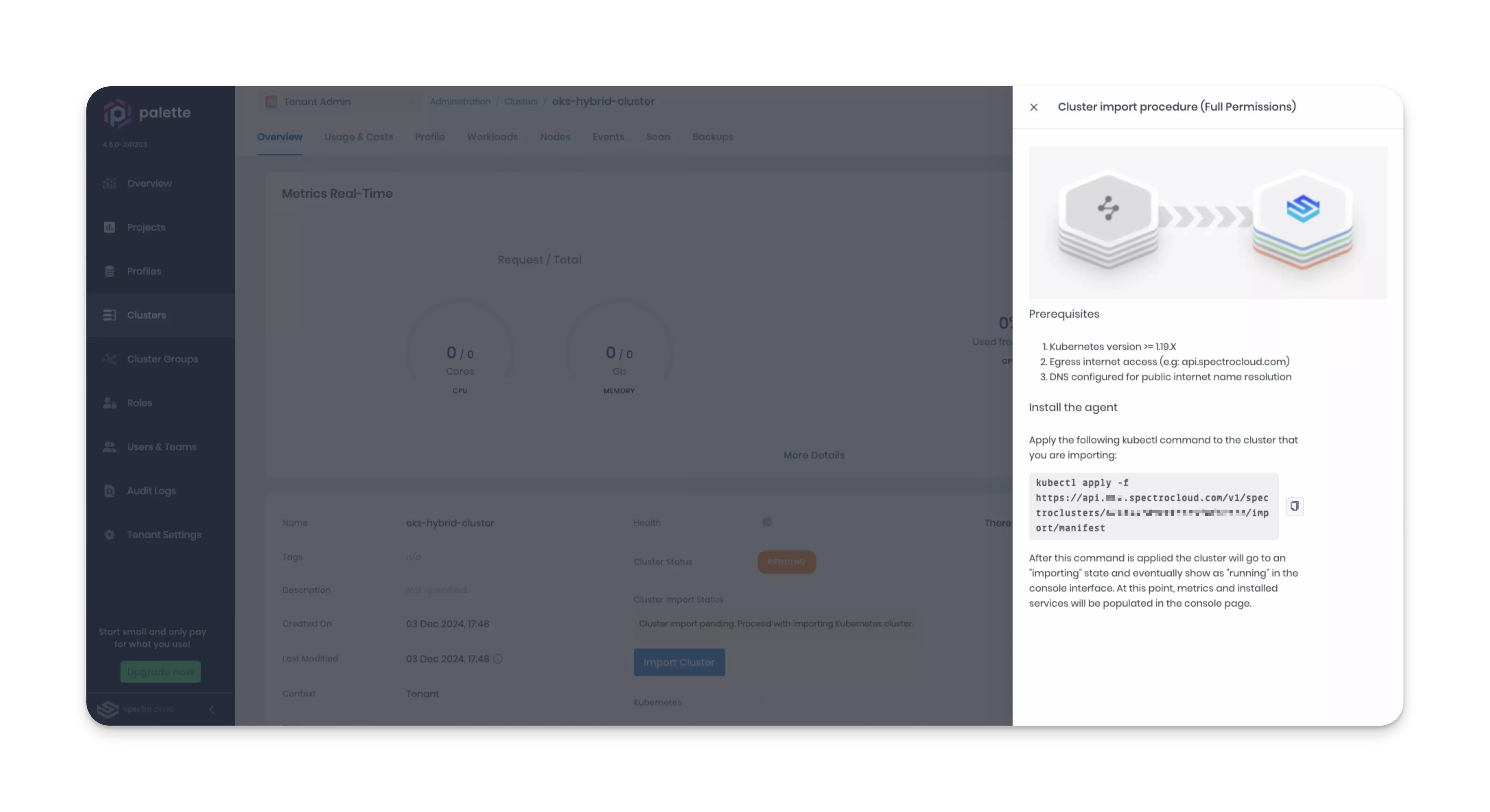This screenshot has width=1490, height=812.
Task: Open the Events tab
Action: pos(608,137)
